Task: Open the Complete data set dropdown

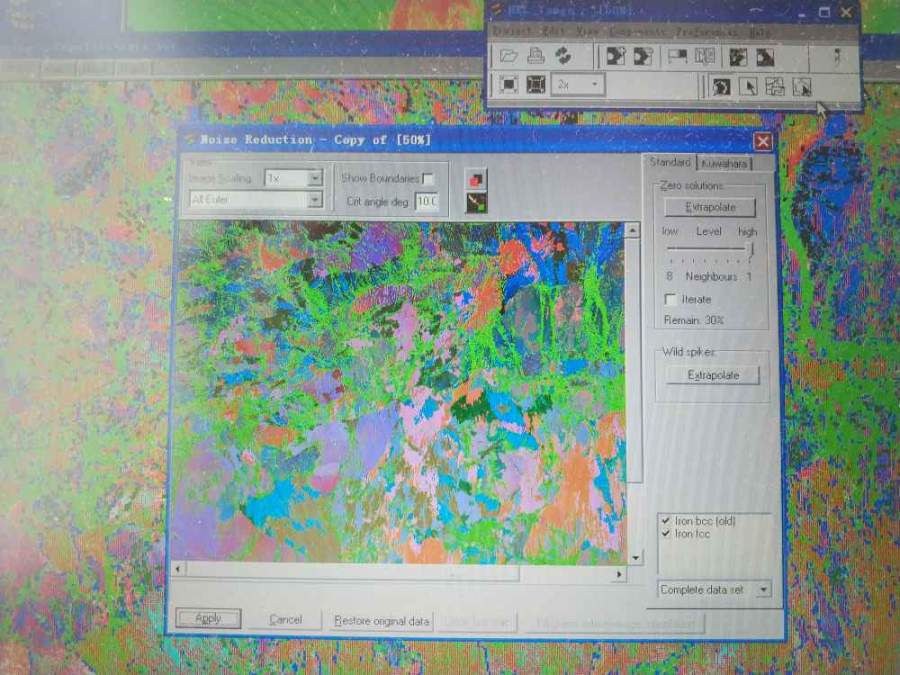Action: point(714,589)
